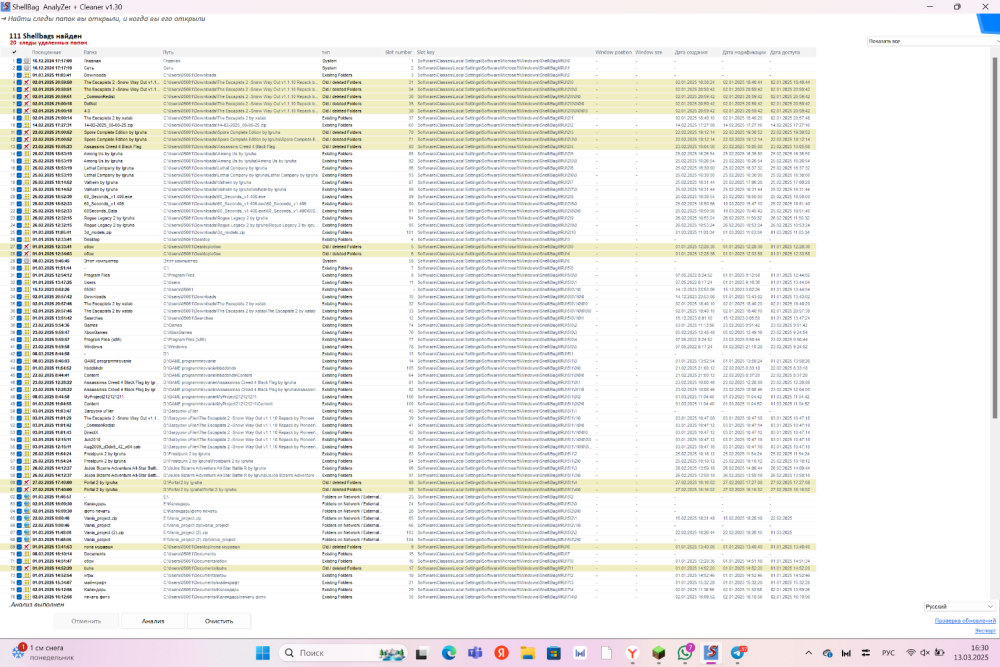Screen dimensions: 1000x667
Task: Click the Отменить button
Action: click(86, 620)
